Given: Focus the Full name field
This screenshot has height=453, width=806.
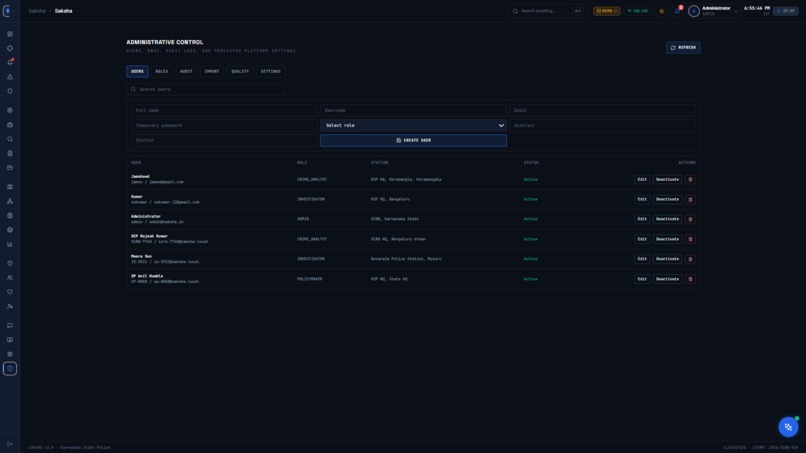Looking at the screenshot, I should pyautogui.click(x=224, y=111).
